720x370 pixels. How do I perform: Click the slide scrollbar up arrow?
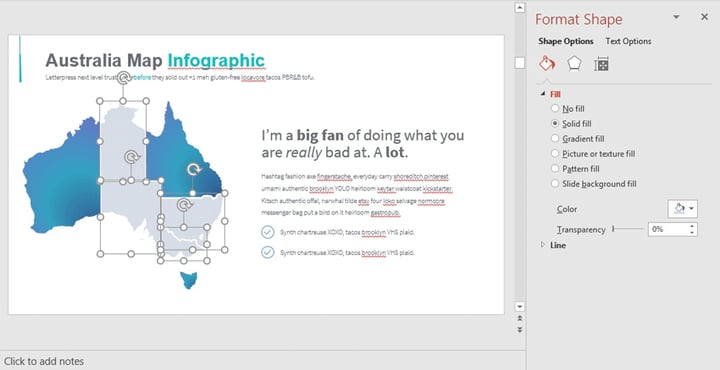click(520, 7)
